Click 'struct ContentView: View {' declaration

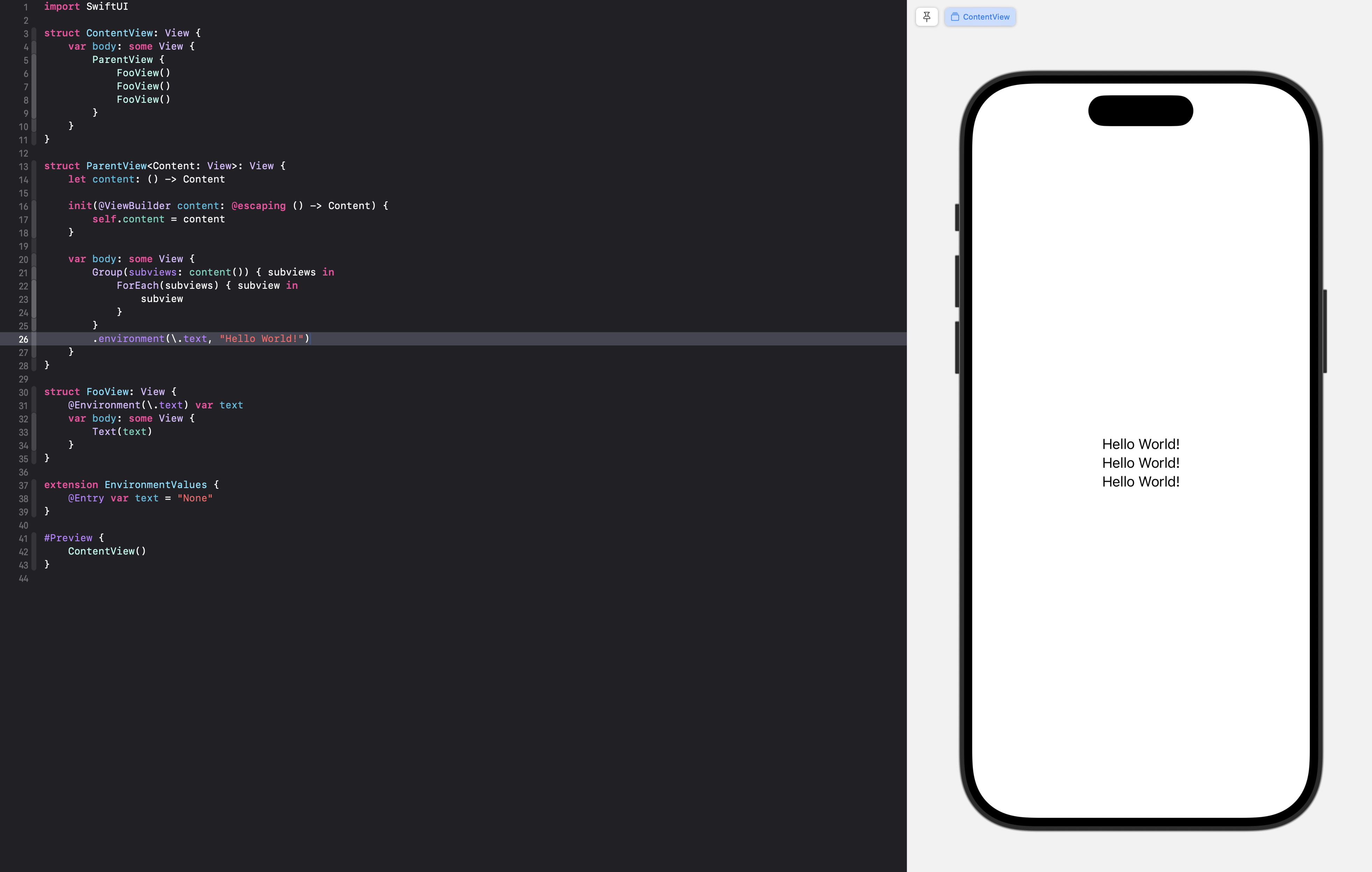tap(123, 33)
